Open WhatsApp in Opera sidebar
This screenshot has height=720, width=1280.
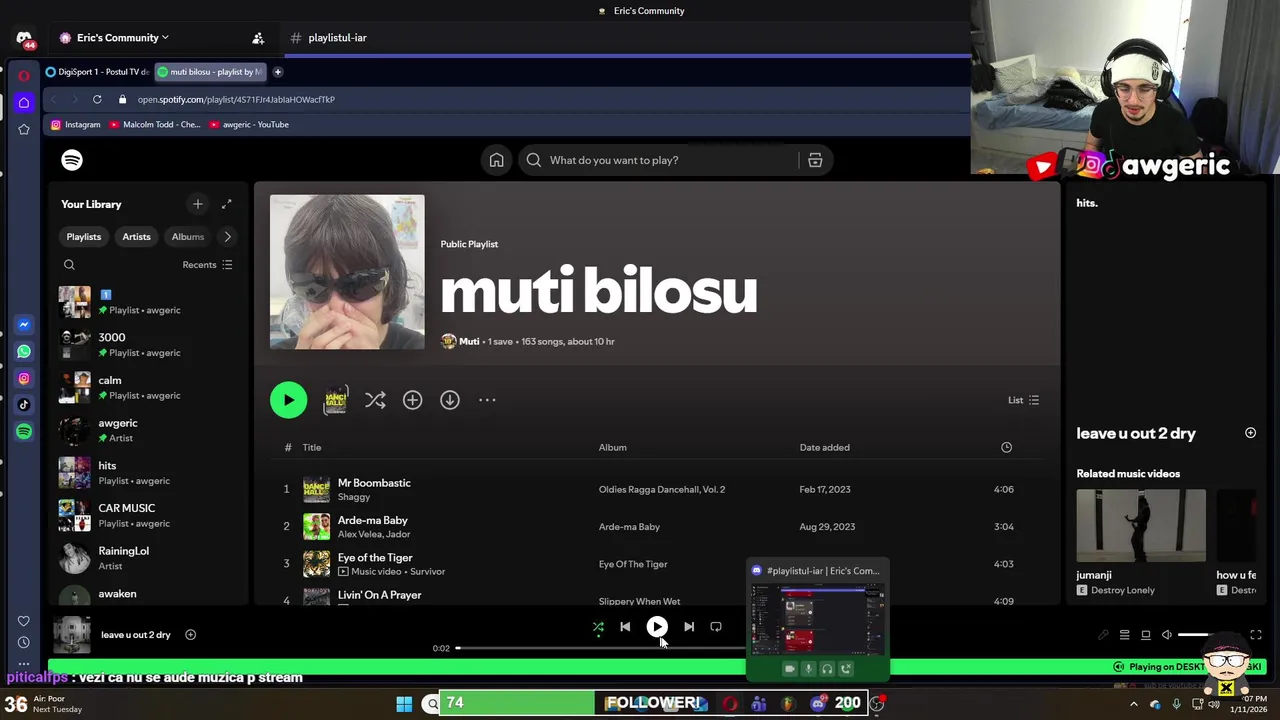point(24,351)
